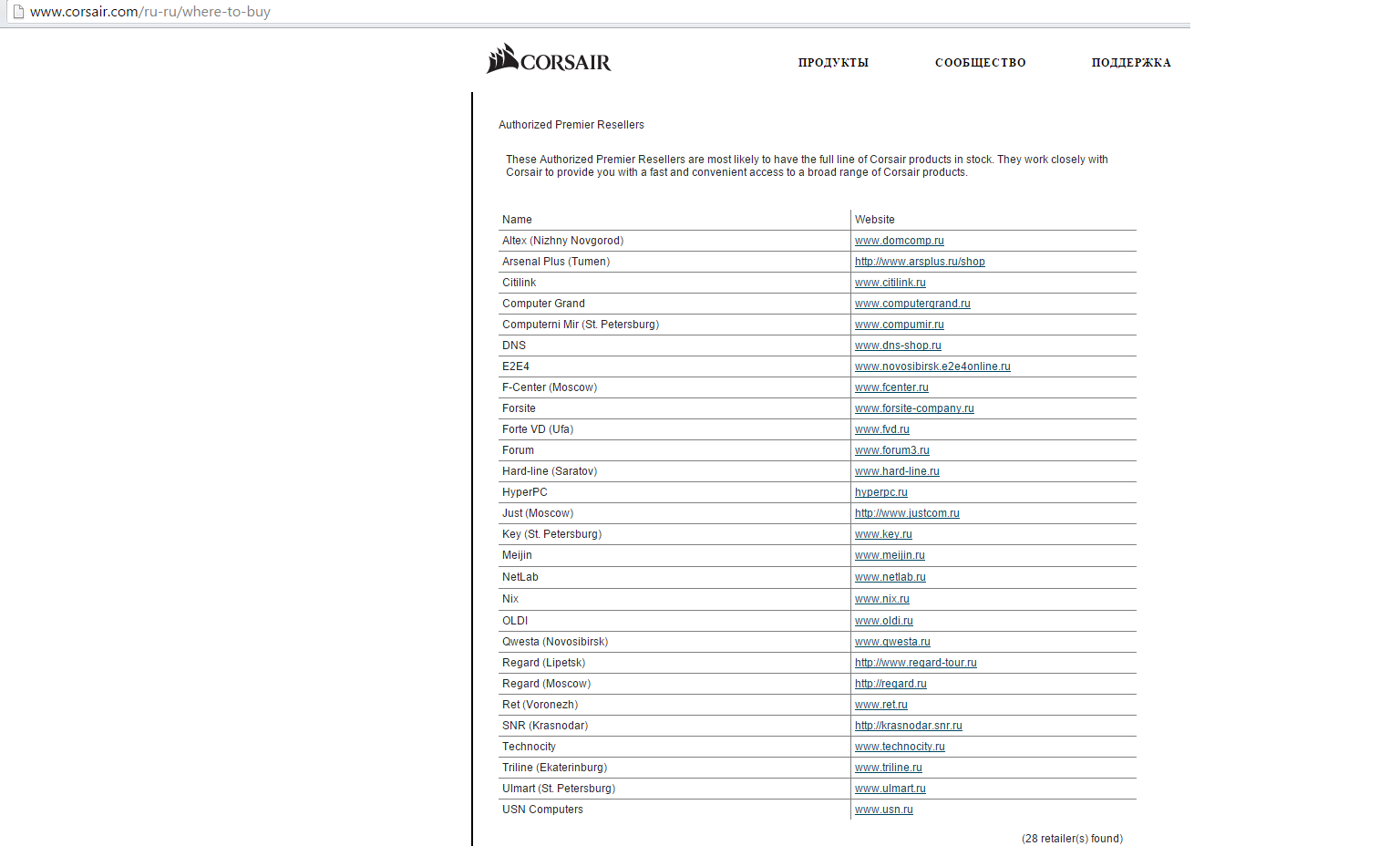Open the ПРОДУКТЫ menu
Viewport: 1400px width, 846px height.
pos(833,63)
